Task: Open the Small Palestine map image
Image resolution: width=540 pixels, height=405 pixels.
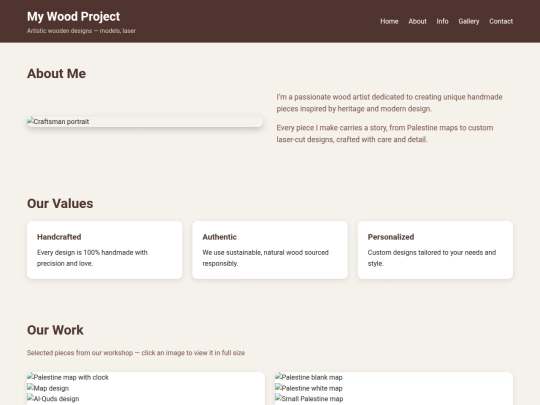Action: coord(309,399)
